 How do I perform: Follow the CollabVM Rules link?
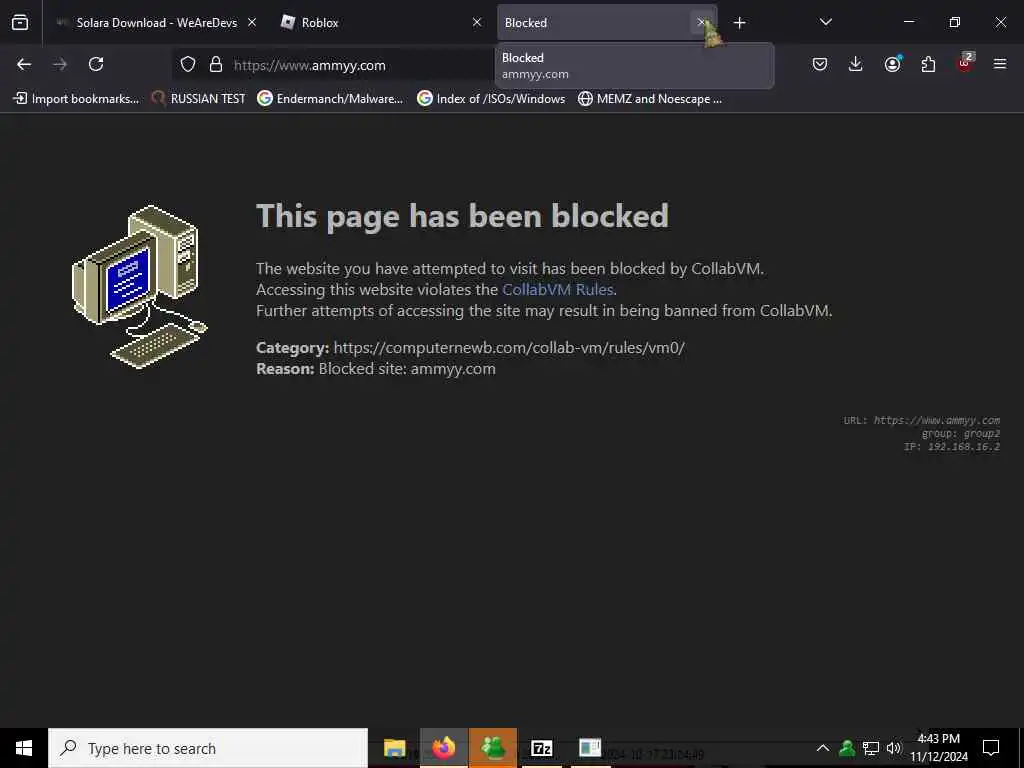tap(558, 289)
